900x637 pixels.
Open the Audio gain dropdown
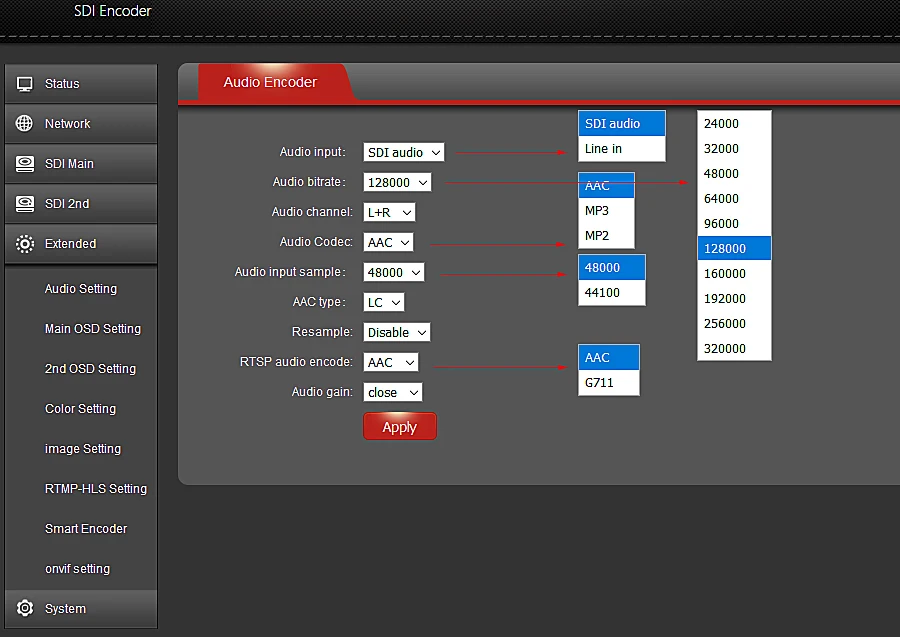click(392, 392)
